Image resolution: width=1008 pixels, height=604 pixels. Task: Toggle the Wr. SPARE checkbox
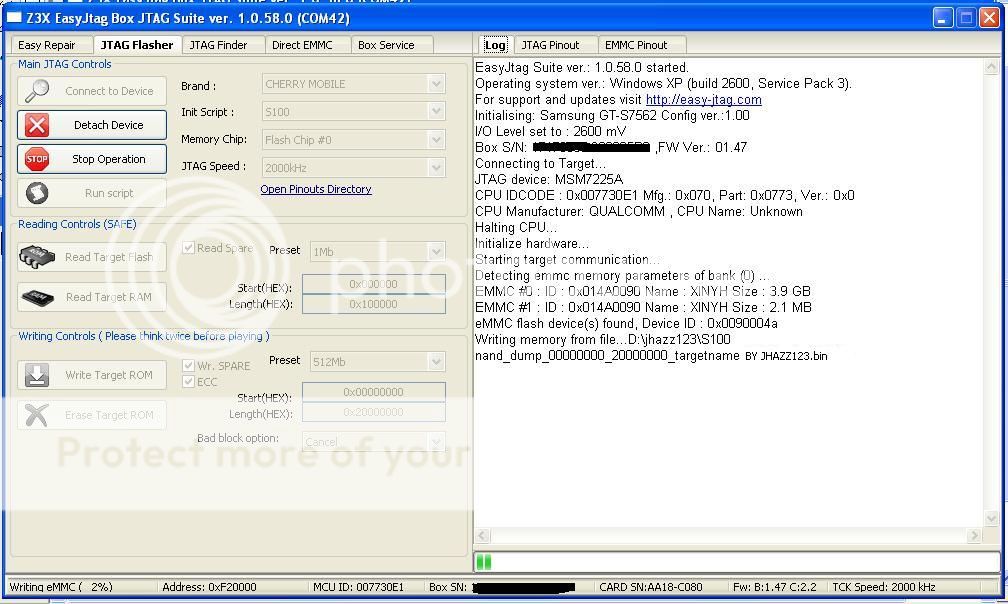click(x=188, y=366)
